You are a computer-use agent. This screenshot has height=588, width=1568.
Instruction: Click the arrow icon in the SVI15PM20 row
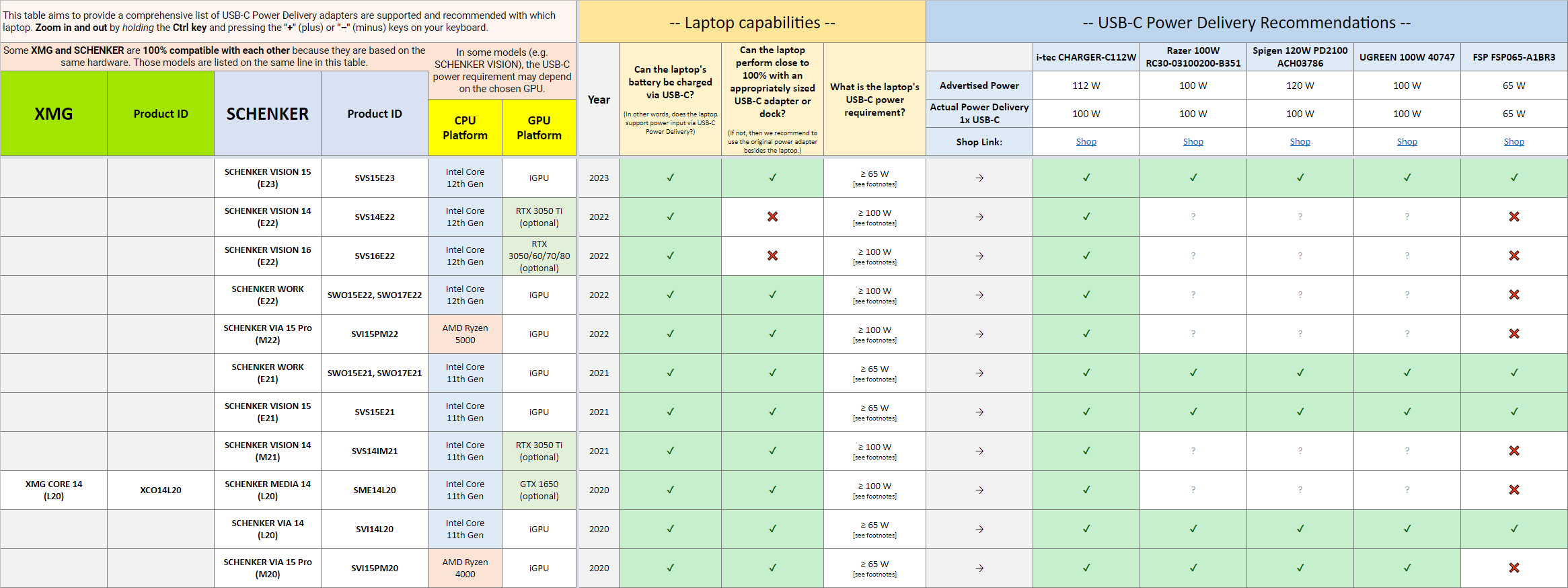[979, 568]
